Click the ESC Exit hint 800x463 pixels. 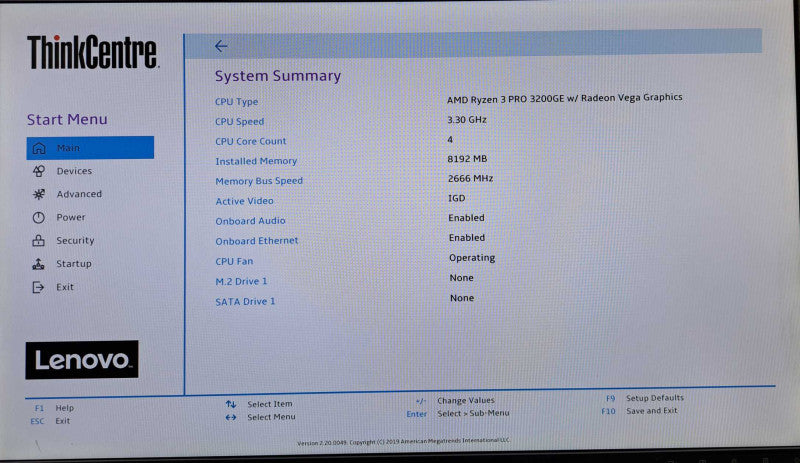tap(50, 421)
